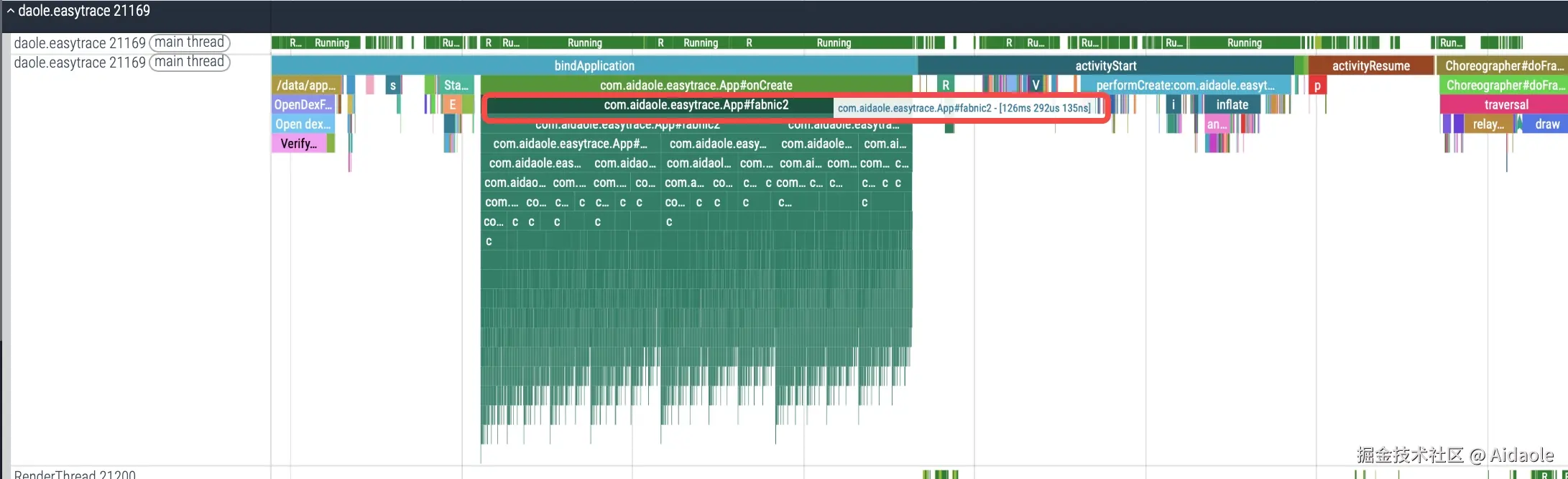Select the activityResume slice

(x=1370, y=65)
